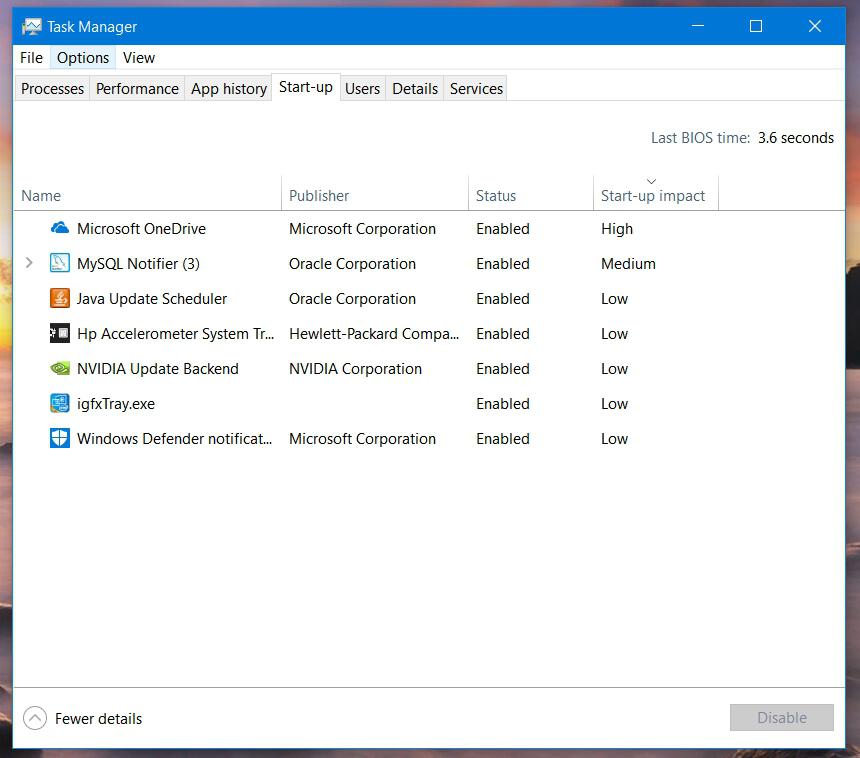Select the Microsoft OneDrive row name

pos(142,229)
